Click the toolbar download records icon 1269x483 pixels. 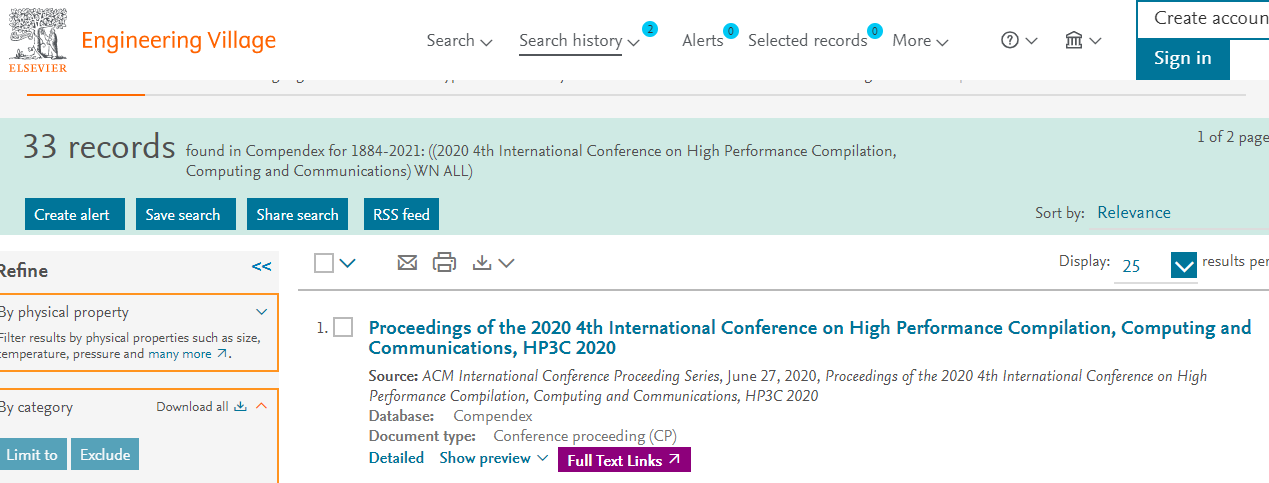(482, 263)
